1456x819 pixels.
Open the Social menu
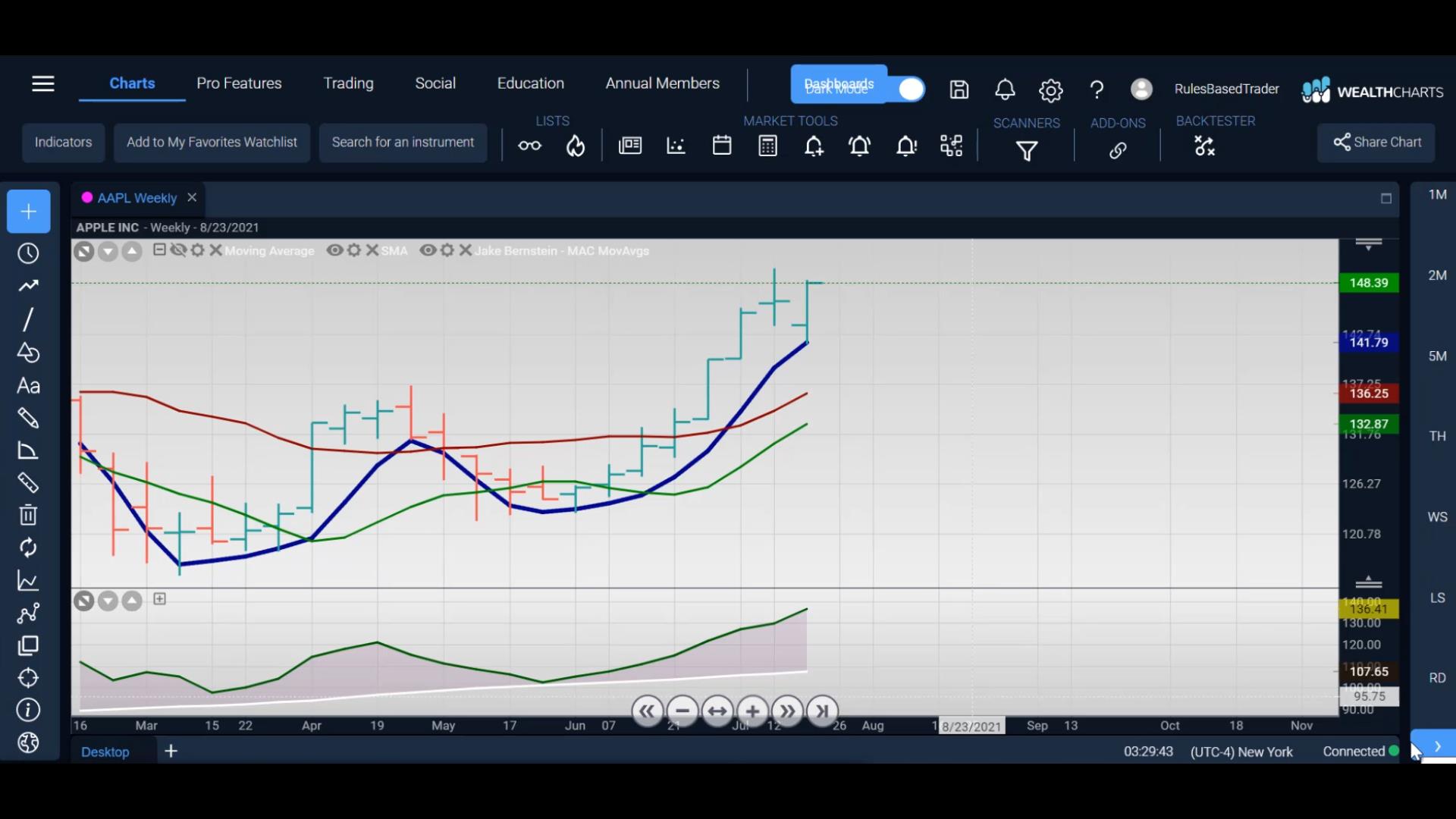(x=435, y=83)
